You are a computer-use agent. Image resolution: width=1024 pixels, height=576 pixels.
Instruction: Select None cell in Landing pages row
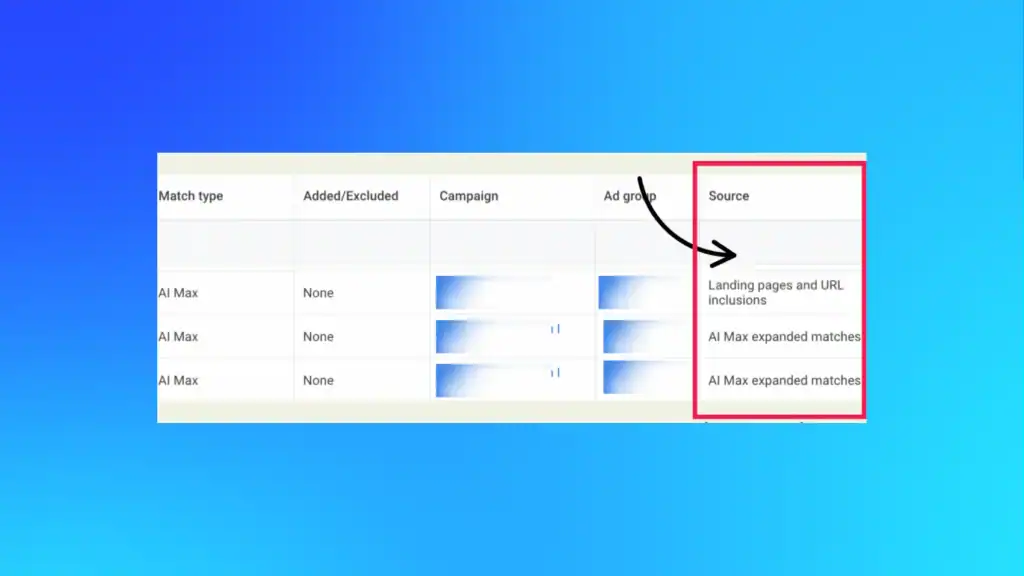tap(318, 293)
